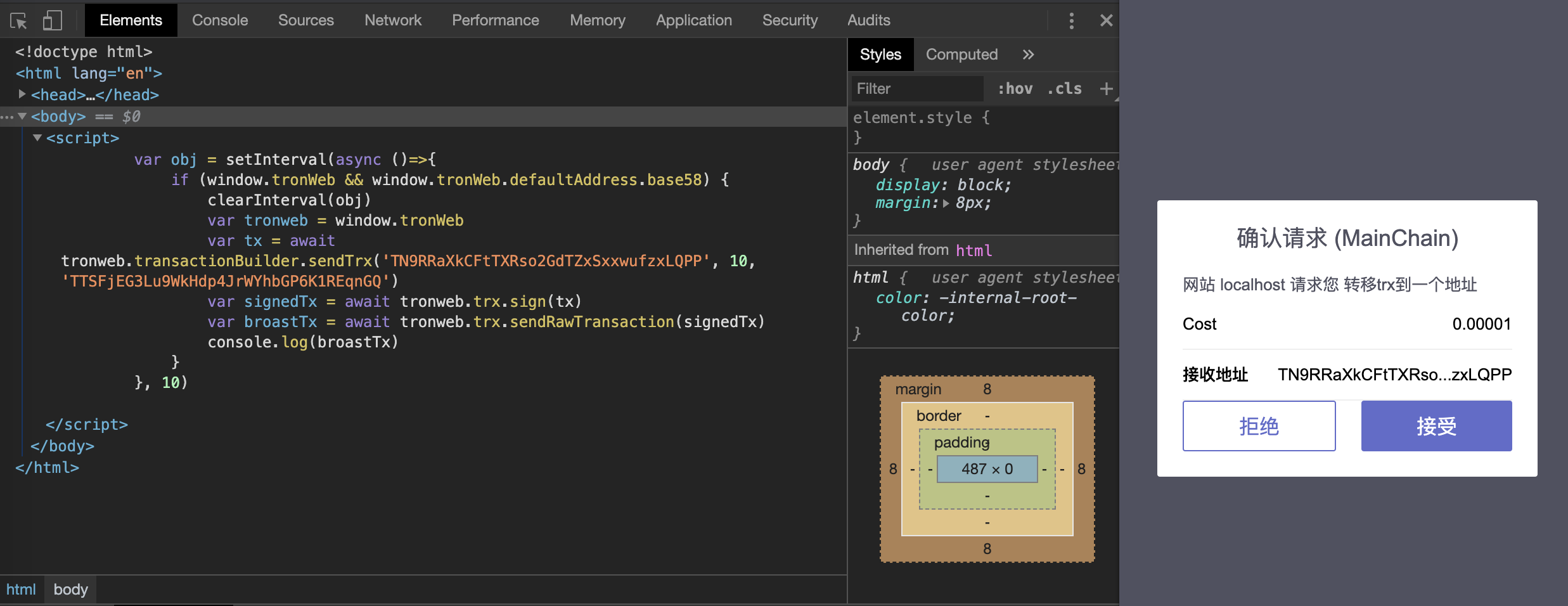Click the 487 × 0 content box

pyautogui.click(x=987, y=469)
